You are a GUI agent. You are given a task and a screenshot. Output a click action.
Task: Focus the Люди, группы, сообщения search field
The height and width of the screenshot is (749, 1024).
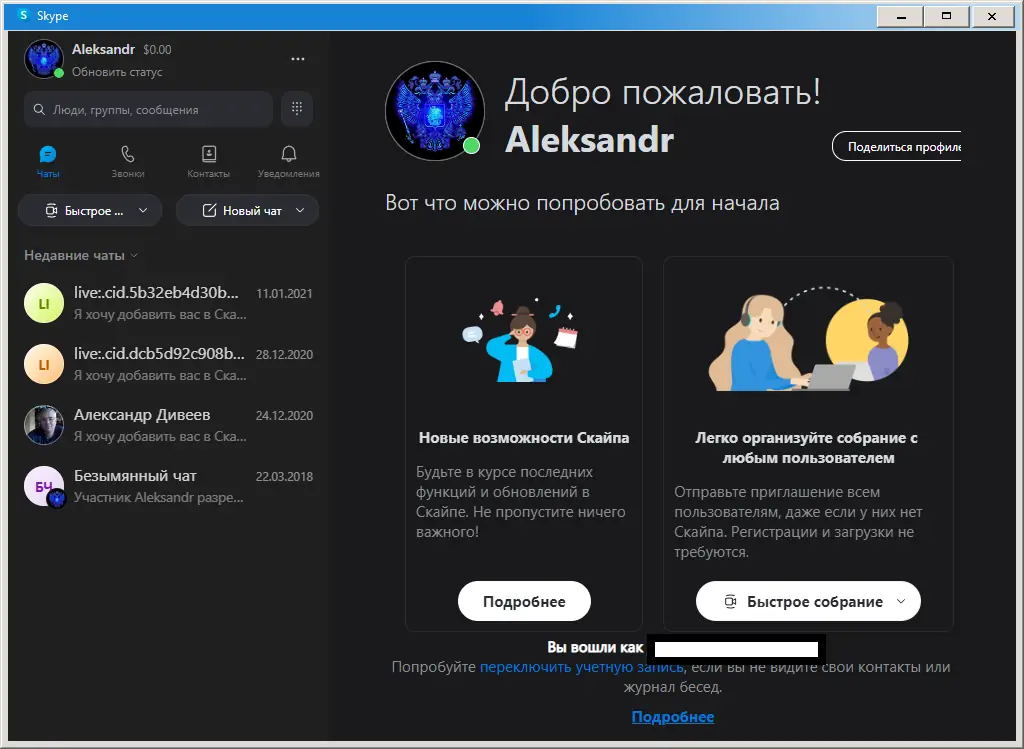click(x=148, y=109)
